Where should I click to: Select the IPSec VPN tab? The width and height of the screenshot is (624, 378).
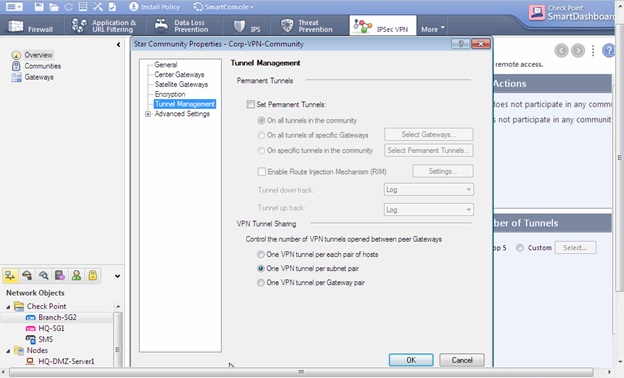383,26
